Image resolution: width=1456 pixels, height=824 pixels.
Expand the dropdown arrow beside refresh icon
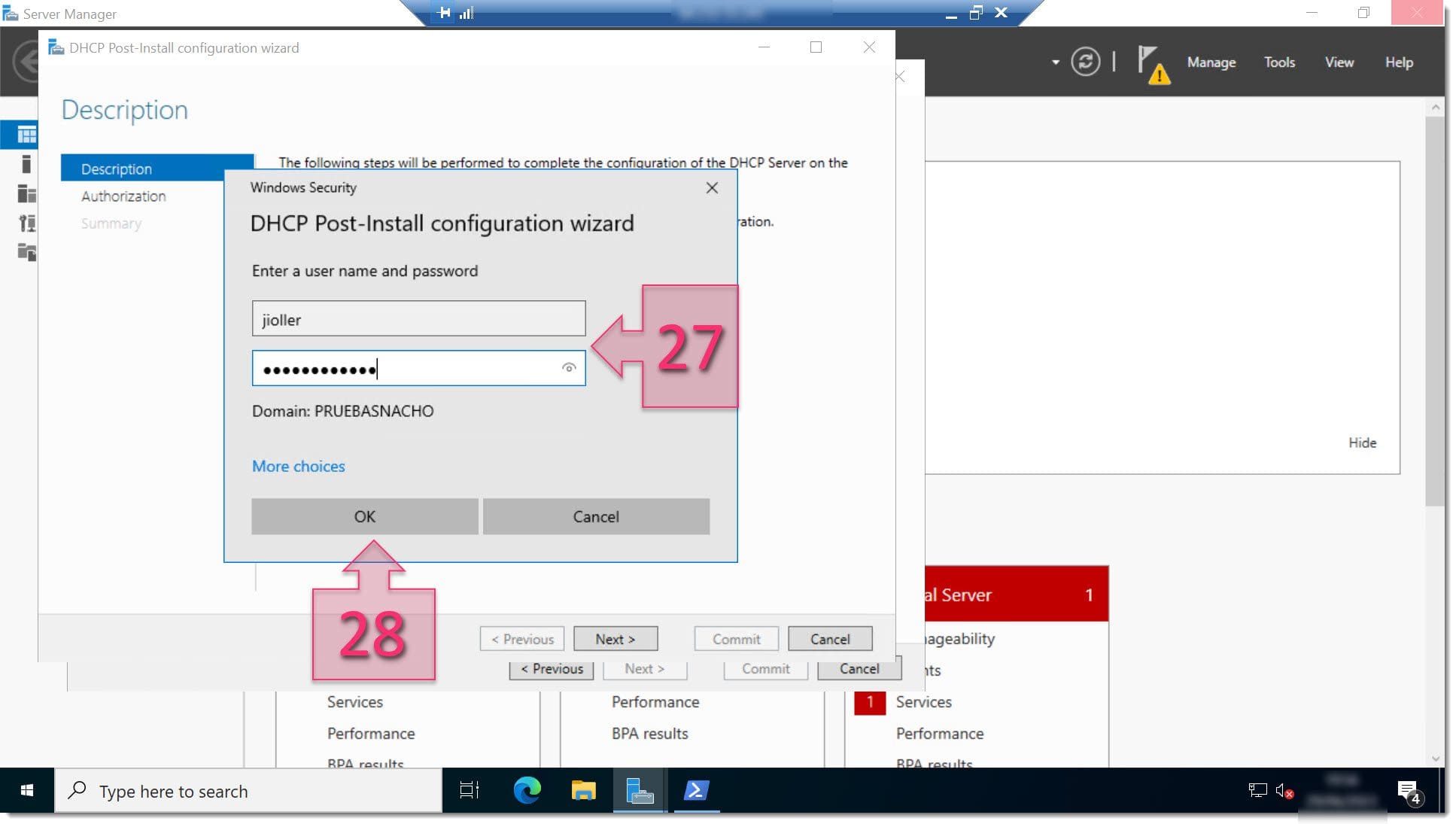click(1056, 62)
